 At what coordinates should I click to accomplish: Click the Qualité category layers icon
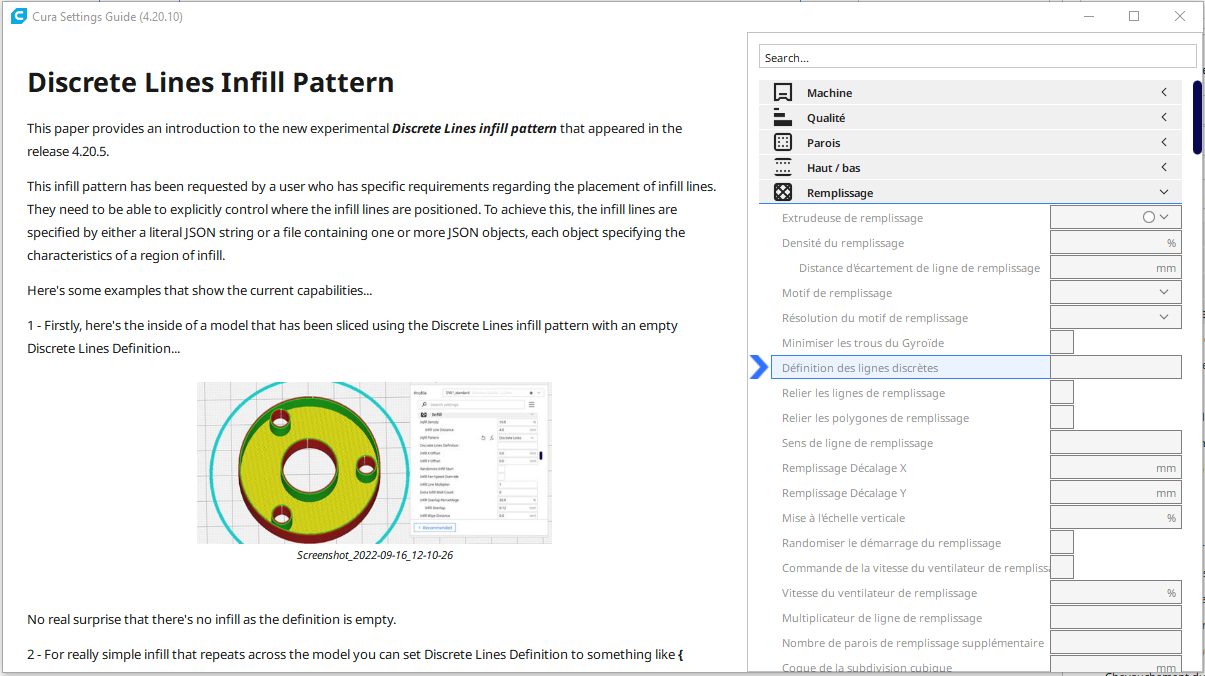point(783,118)
